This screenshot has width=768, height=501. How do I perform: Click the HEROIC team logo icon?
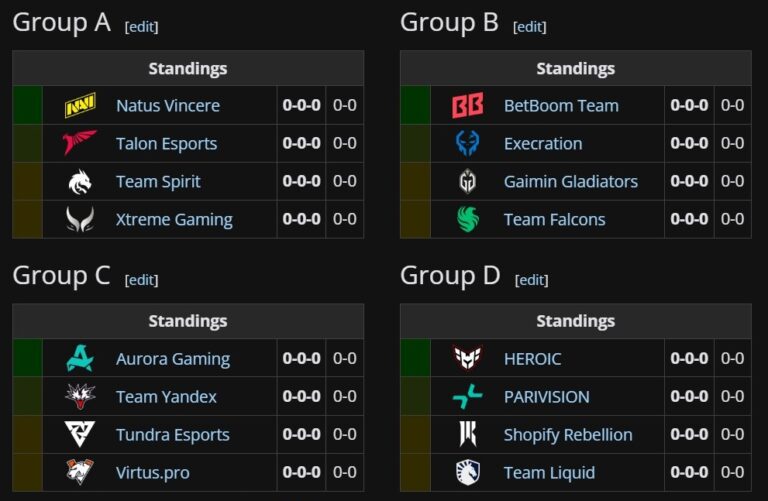coord(468,359)
